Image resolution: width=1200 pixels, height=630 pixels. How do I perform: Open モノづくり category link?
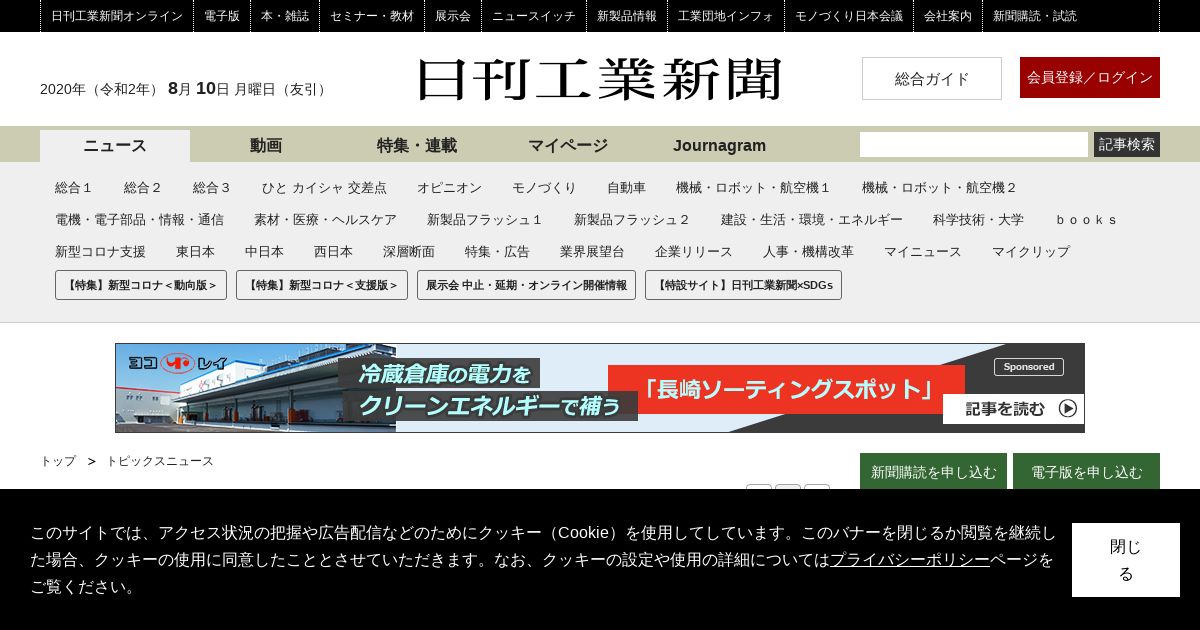[x=544, y=188]
